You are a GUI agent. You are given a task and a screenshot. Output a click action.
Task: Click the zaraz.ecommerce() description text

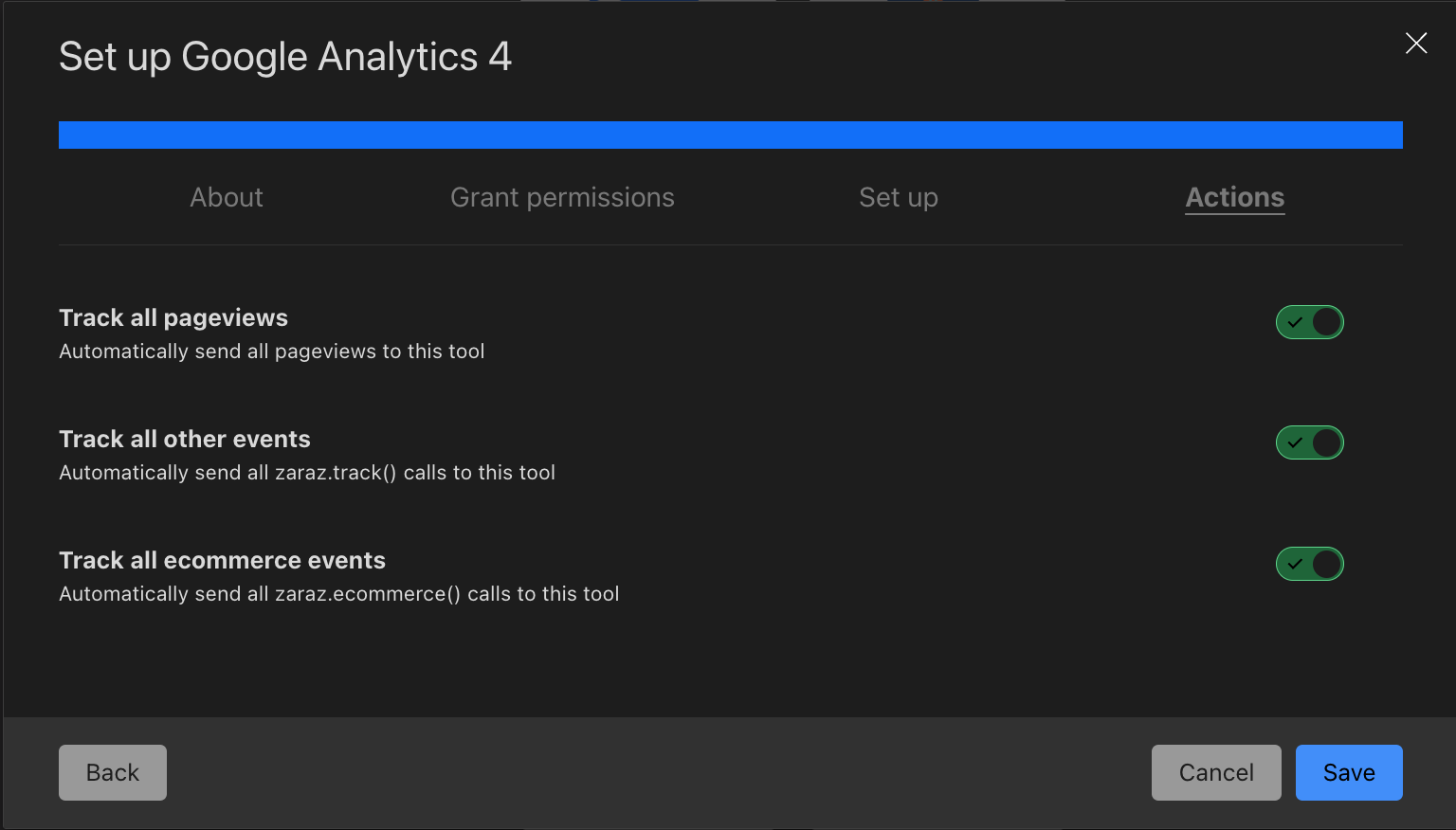(x=338, y=593)
